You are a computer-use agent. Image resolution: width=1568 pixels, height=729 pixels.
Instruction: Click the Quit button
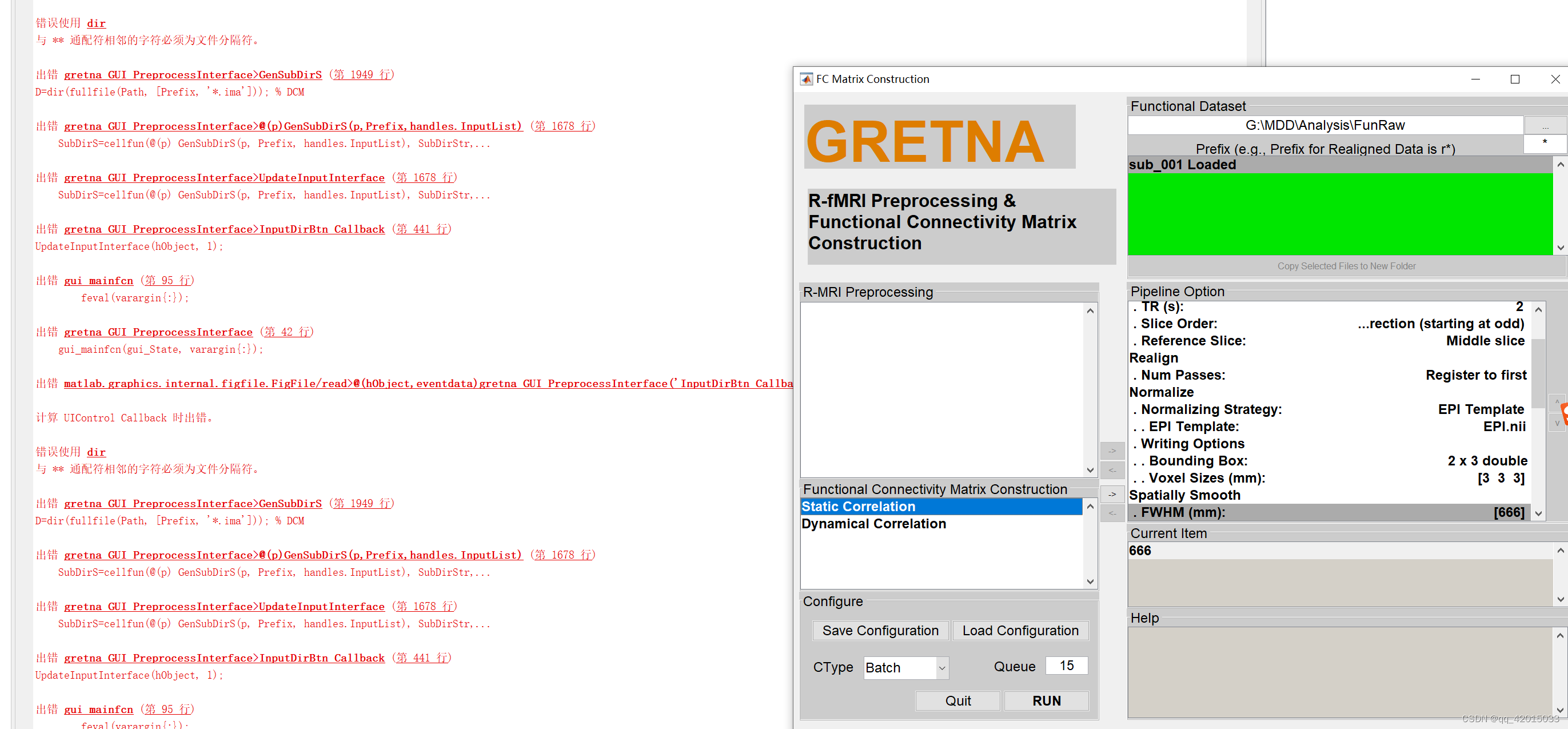(x=957, y=700)
